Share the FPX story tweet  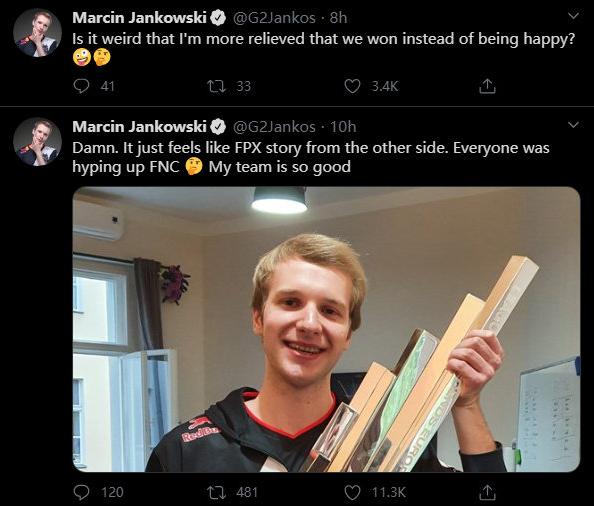(487, 492)
